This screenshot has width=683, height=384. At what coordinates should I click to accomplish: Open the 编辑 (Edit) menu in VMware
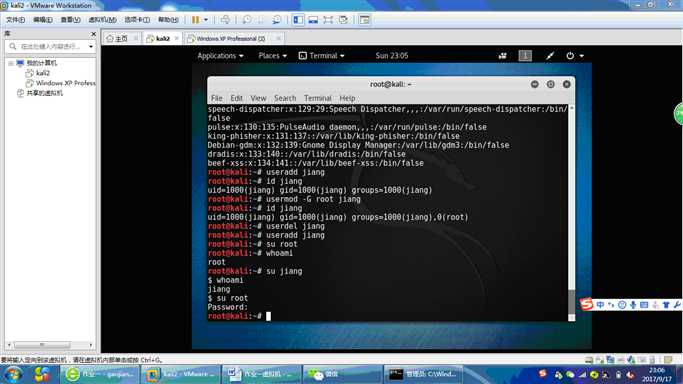tap(42, 20)
